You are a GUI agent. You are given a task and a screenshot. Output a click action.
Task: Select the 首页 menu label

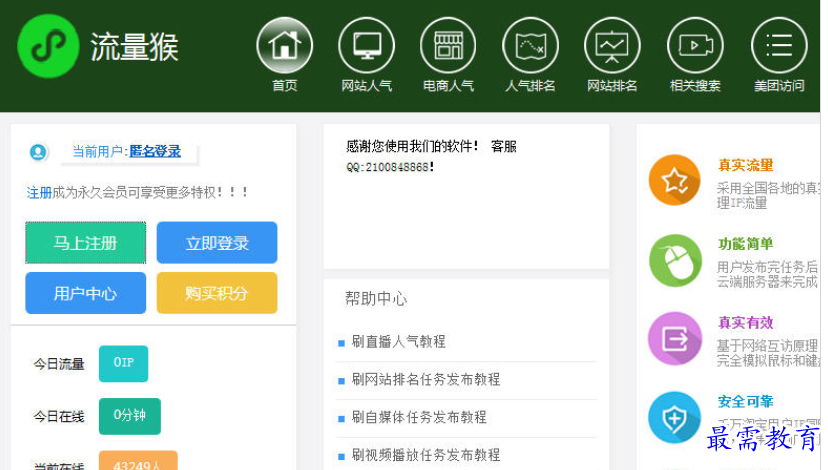click(x=285, y=86)
